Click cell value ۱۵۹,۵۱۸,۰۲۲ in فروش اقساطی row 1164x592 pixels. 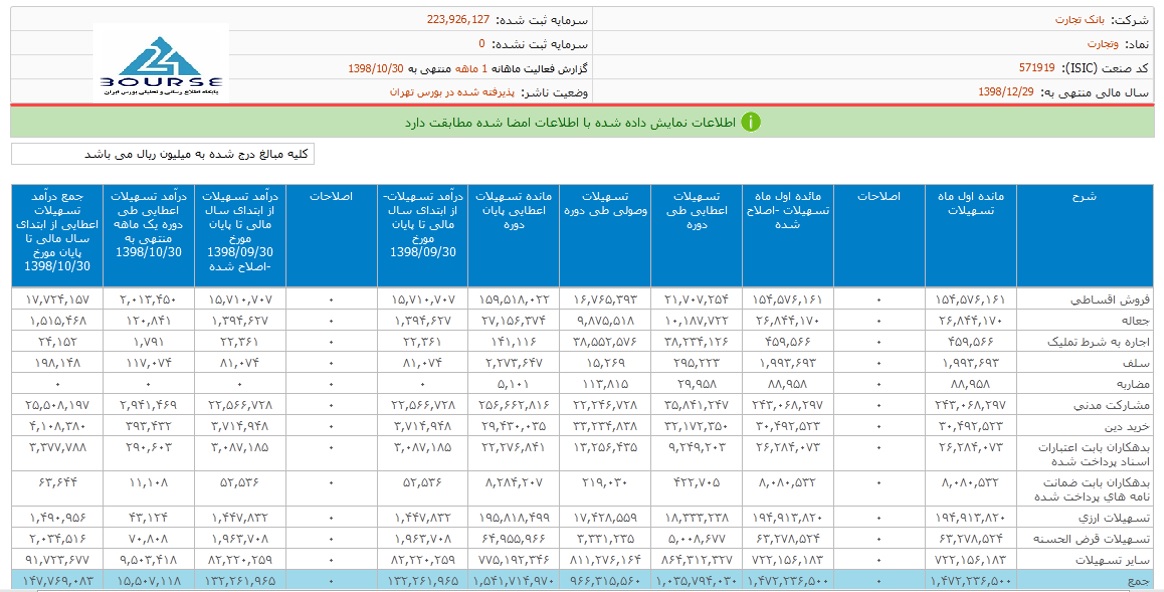514,300
